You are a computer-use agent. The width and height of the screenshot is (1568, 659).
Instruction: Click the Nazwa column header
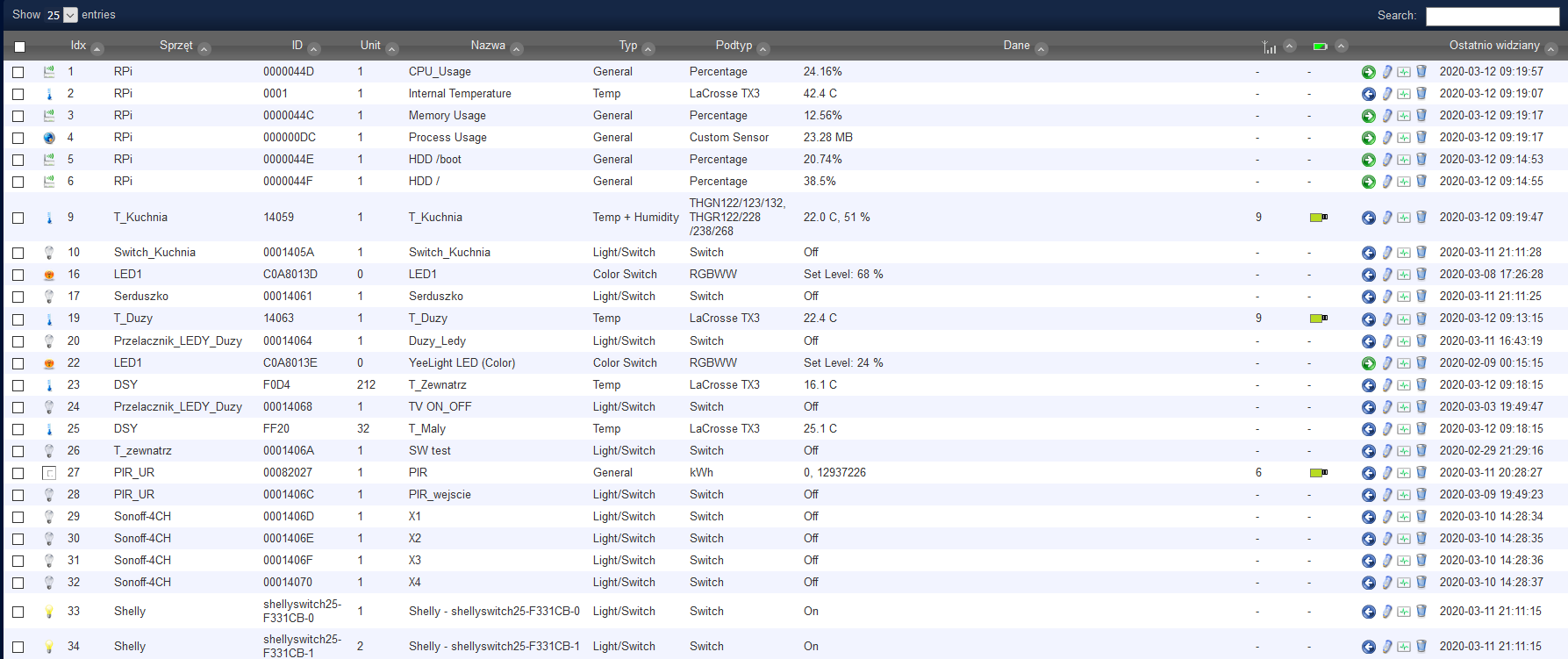pos(488,46)
